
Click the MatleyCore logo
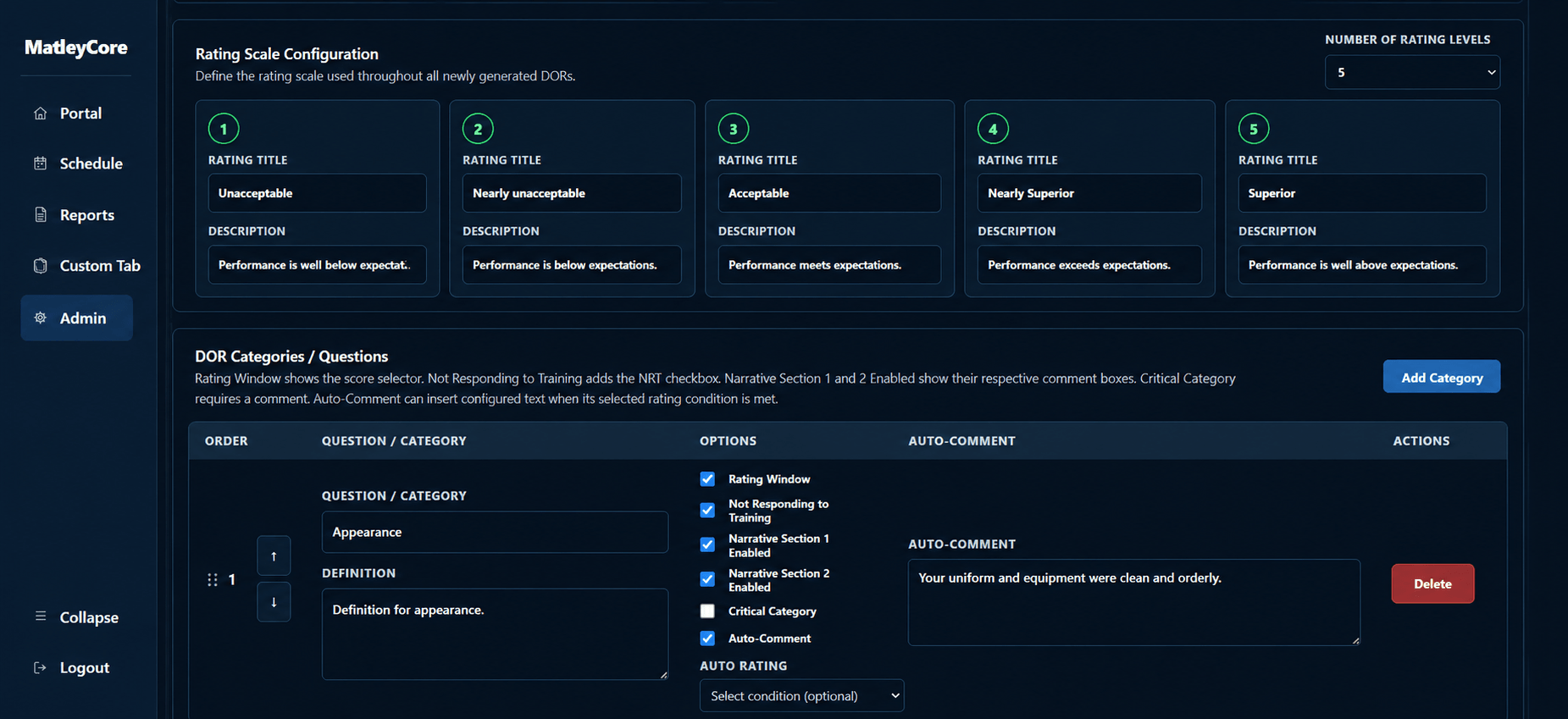click(76, 47)
